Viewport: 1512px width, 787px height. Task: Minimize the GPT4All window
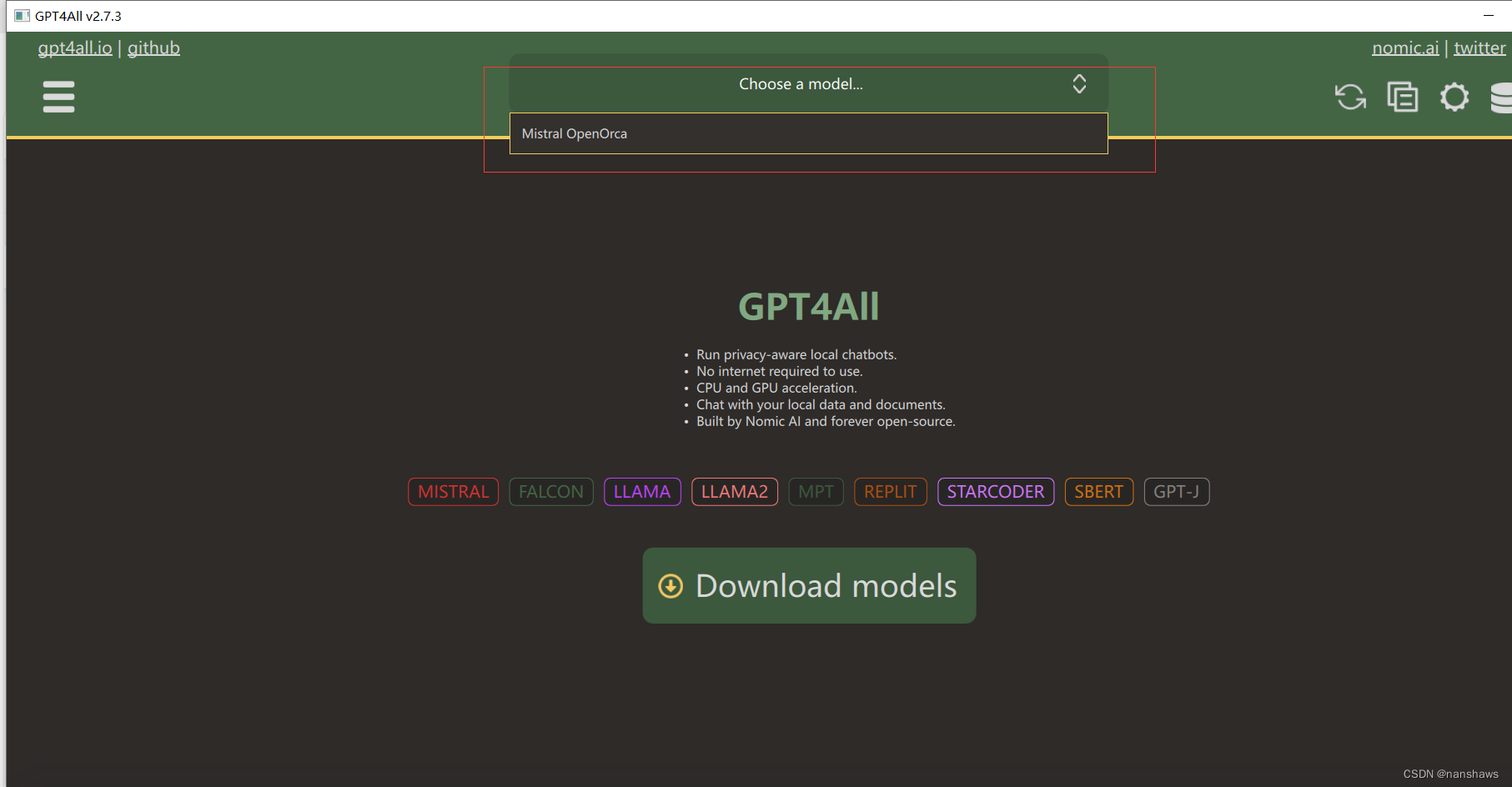point(1489,16)
